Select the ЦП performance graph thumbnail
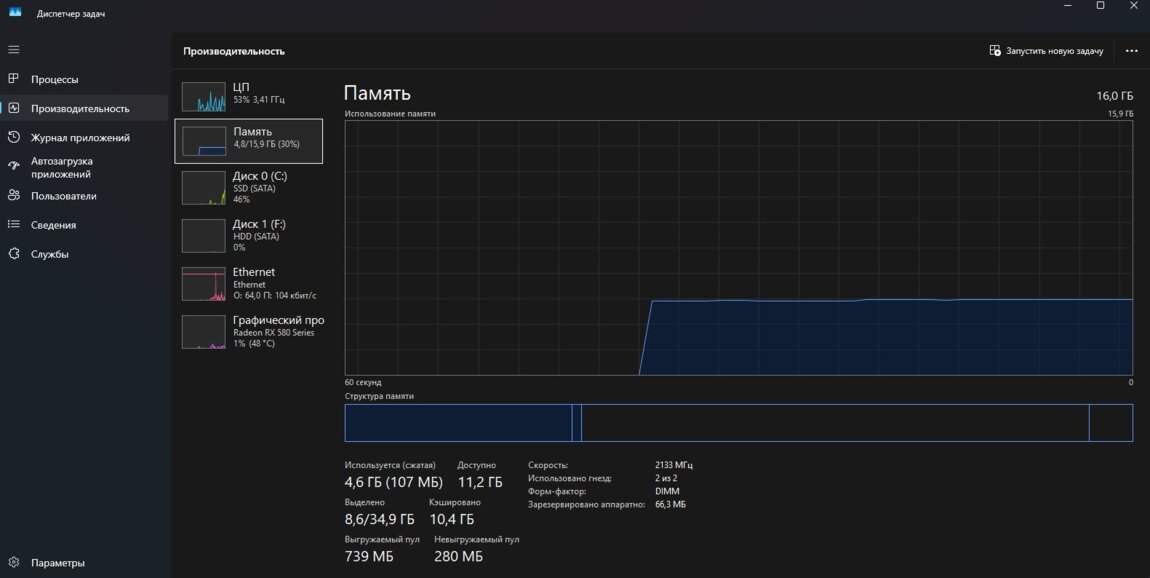Screen dimensions: 1150x578 click(203, 96)
